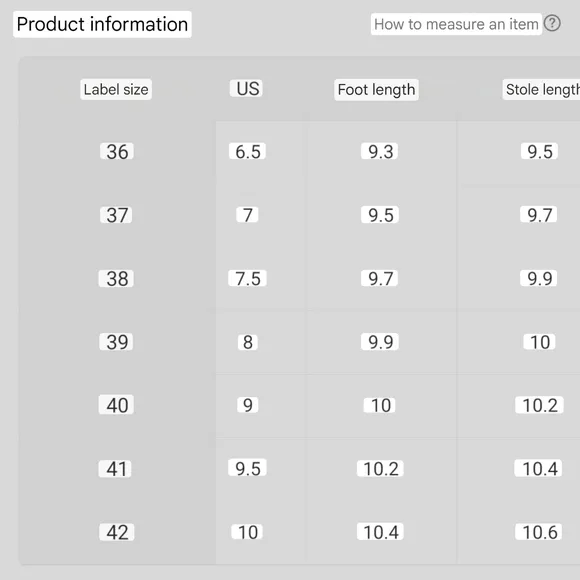The height and width of the screenshot is (580, 580).
Task: Select label size 37 cell
Action: coord(116,215)
